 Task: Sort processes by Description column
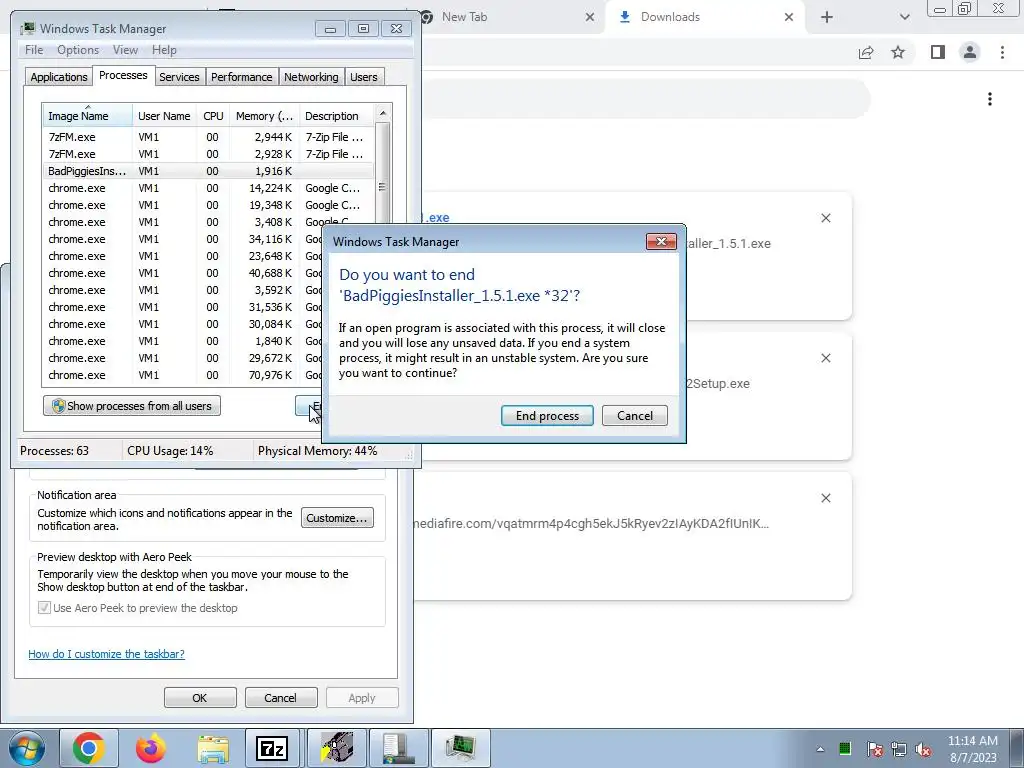(x=337, y=116)
